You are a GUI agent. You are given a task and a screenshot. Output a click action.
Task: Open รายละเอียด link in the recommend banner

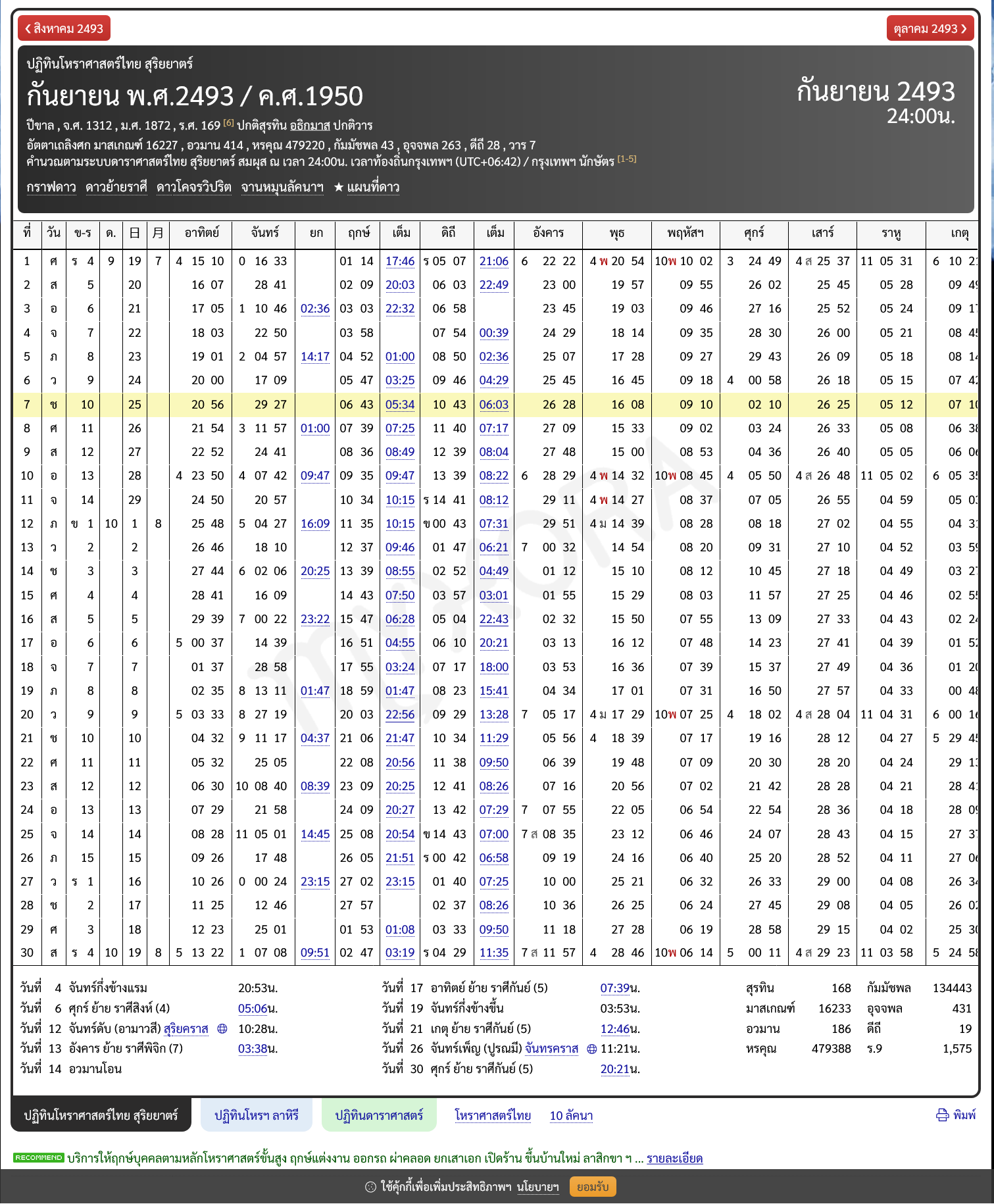tap(674, 1159)
